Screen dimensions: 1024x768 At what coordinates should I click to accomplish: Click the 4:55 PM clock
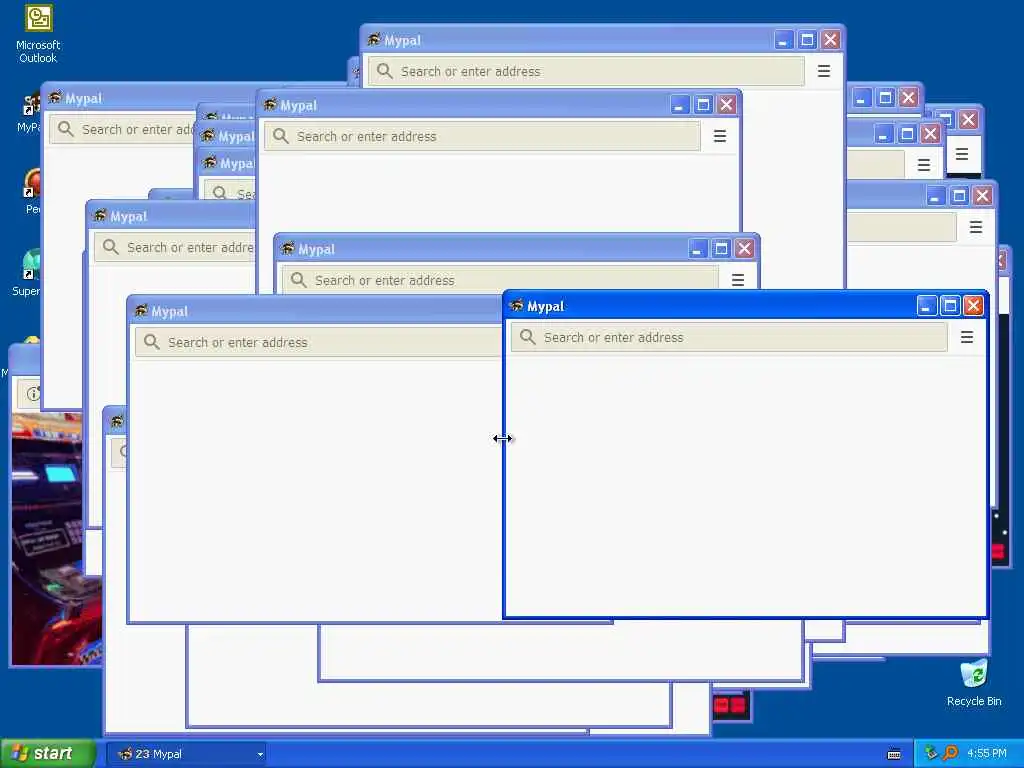[x=987, y=753]
